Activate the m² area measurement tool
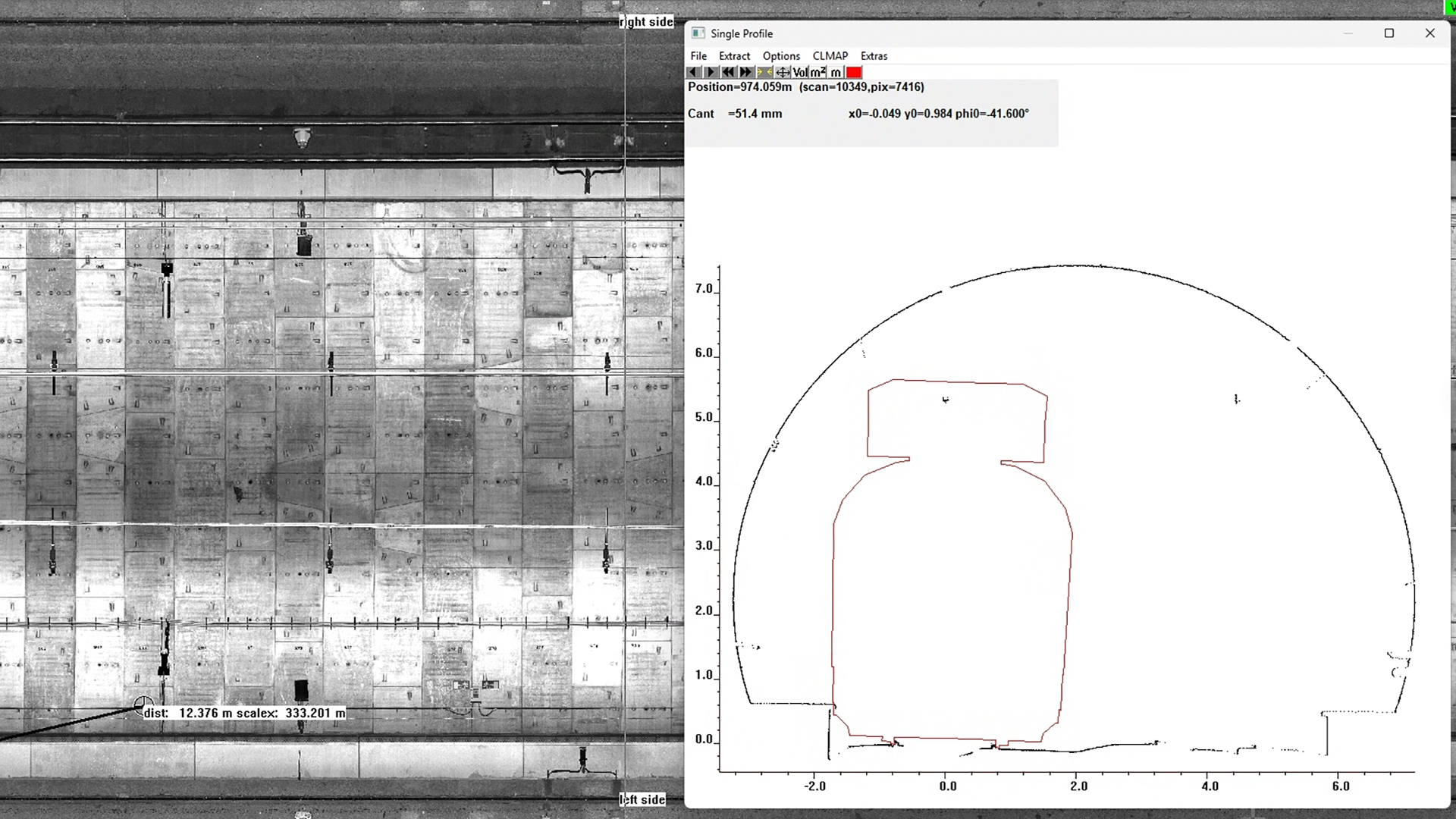 [817, 72]
